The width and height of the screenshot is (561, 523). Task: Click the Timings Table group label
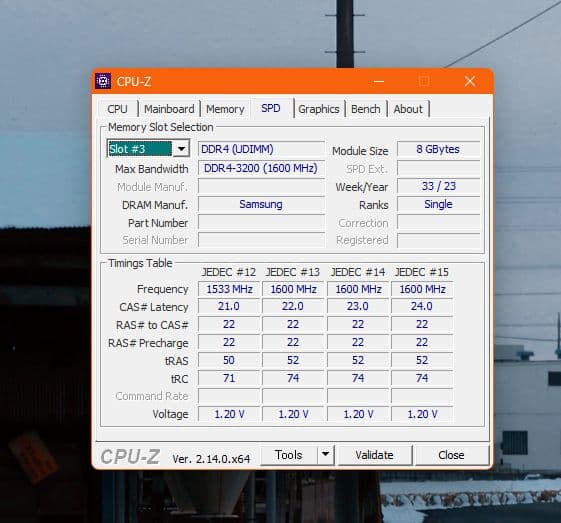coord(140,263)
